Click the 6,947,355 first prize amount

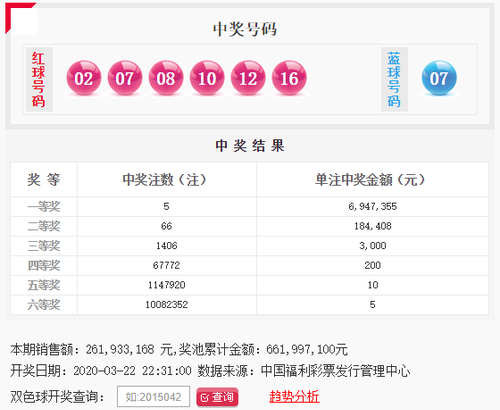click(x=373, y=207)
